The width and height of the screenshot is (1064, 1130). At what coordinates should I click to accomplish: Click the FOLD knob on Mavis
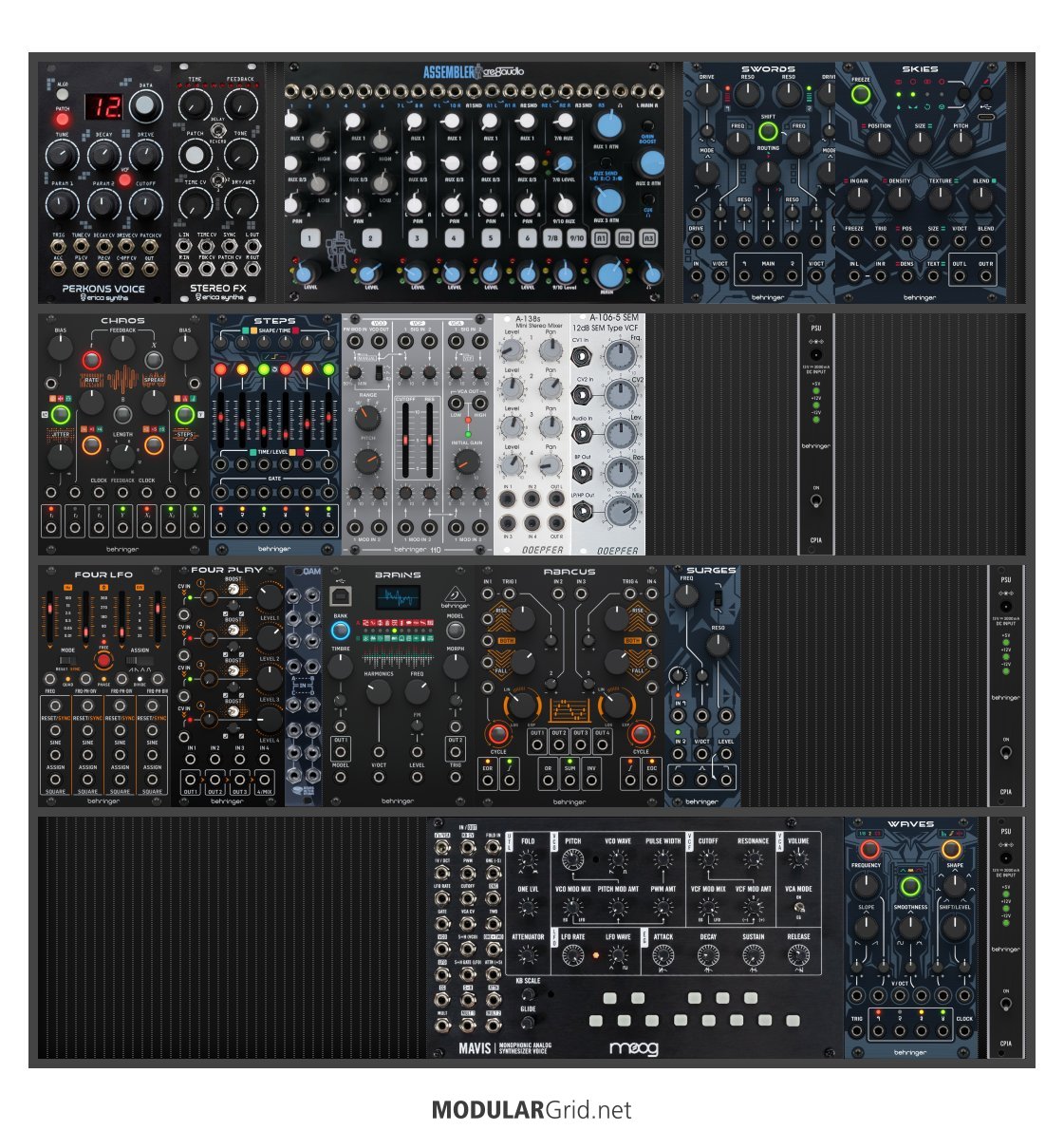(x=528, y=859)
